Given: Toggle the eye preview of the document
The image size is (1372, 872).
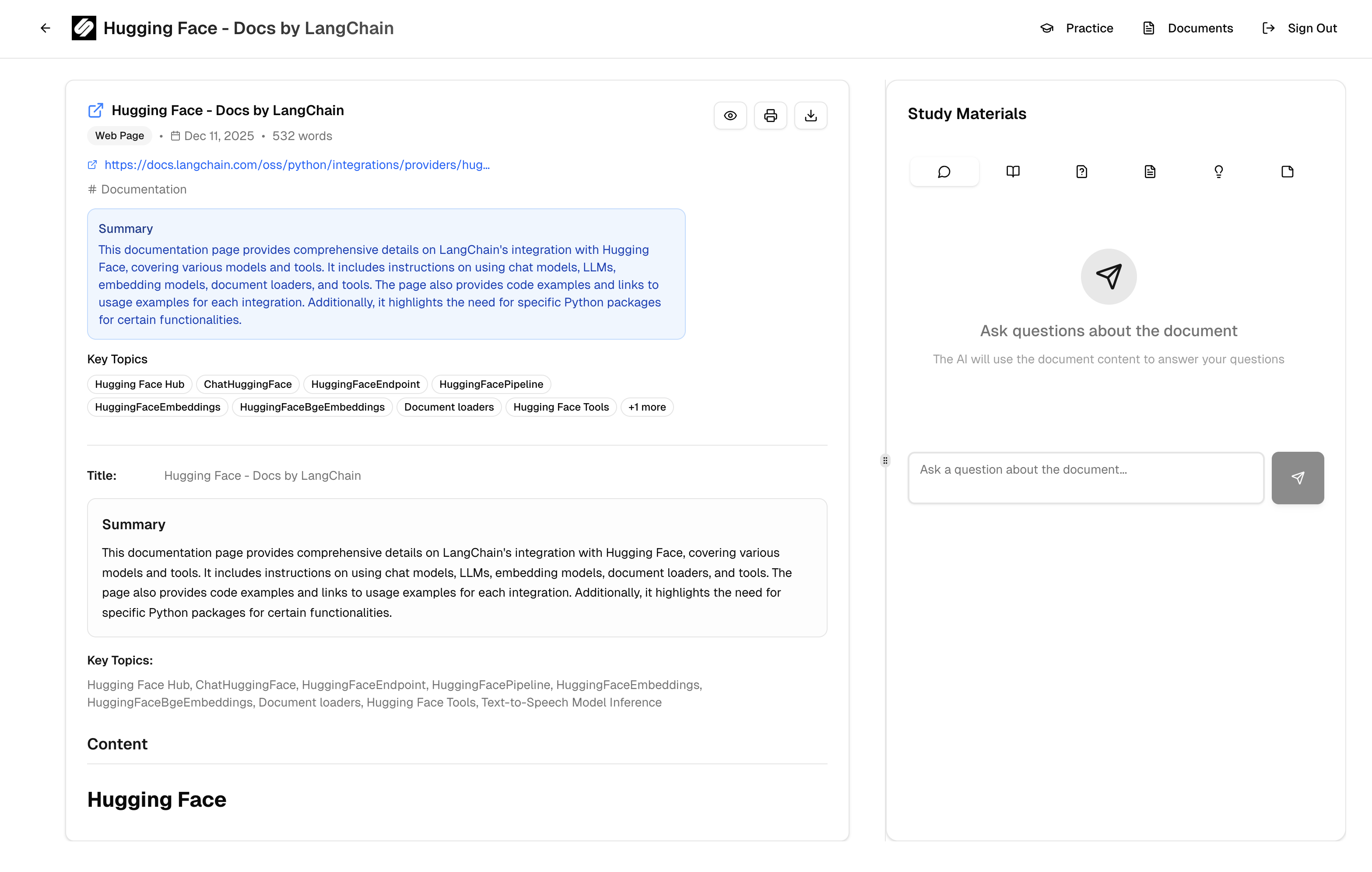Looking at the screenshot, I should point(730,115).
